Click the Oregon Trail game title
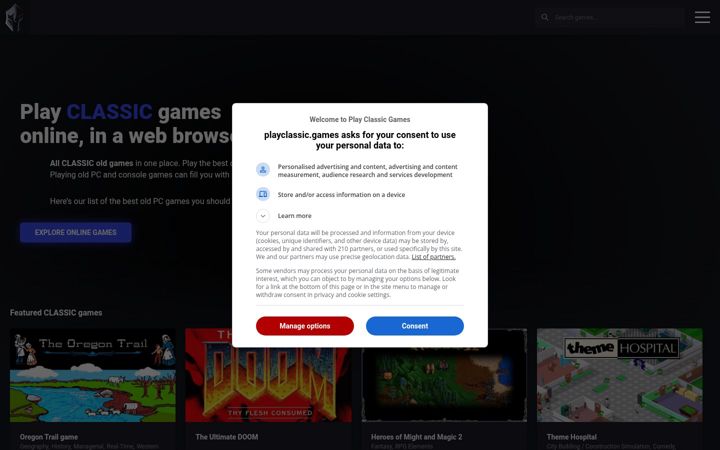 click(x=49, y=437)
